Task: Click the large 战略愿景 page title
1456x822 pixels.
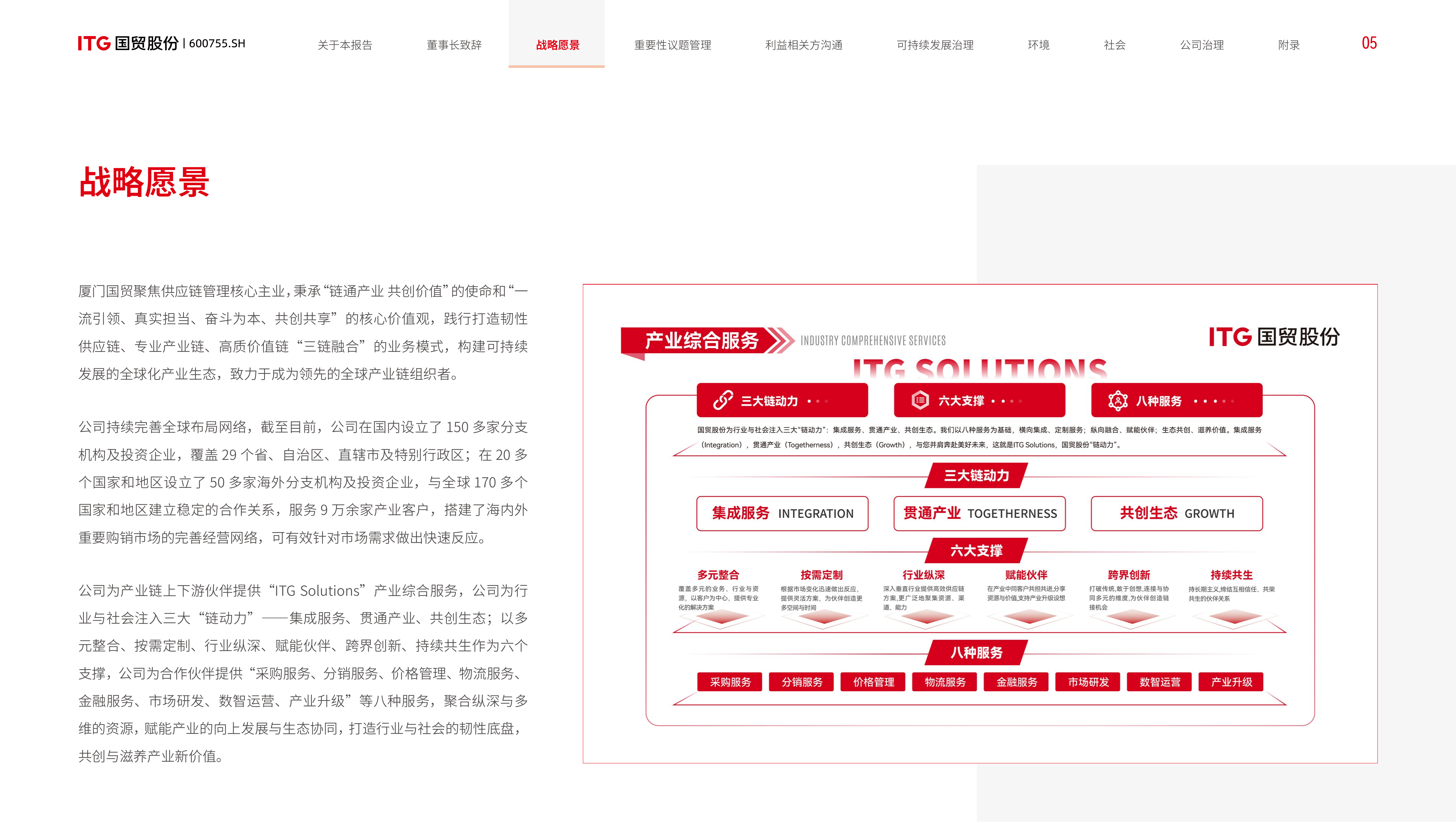Action: tap(144, 182)
